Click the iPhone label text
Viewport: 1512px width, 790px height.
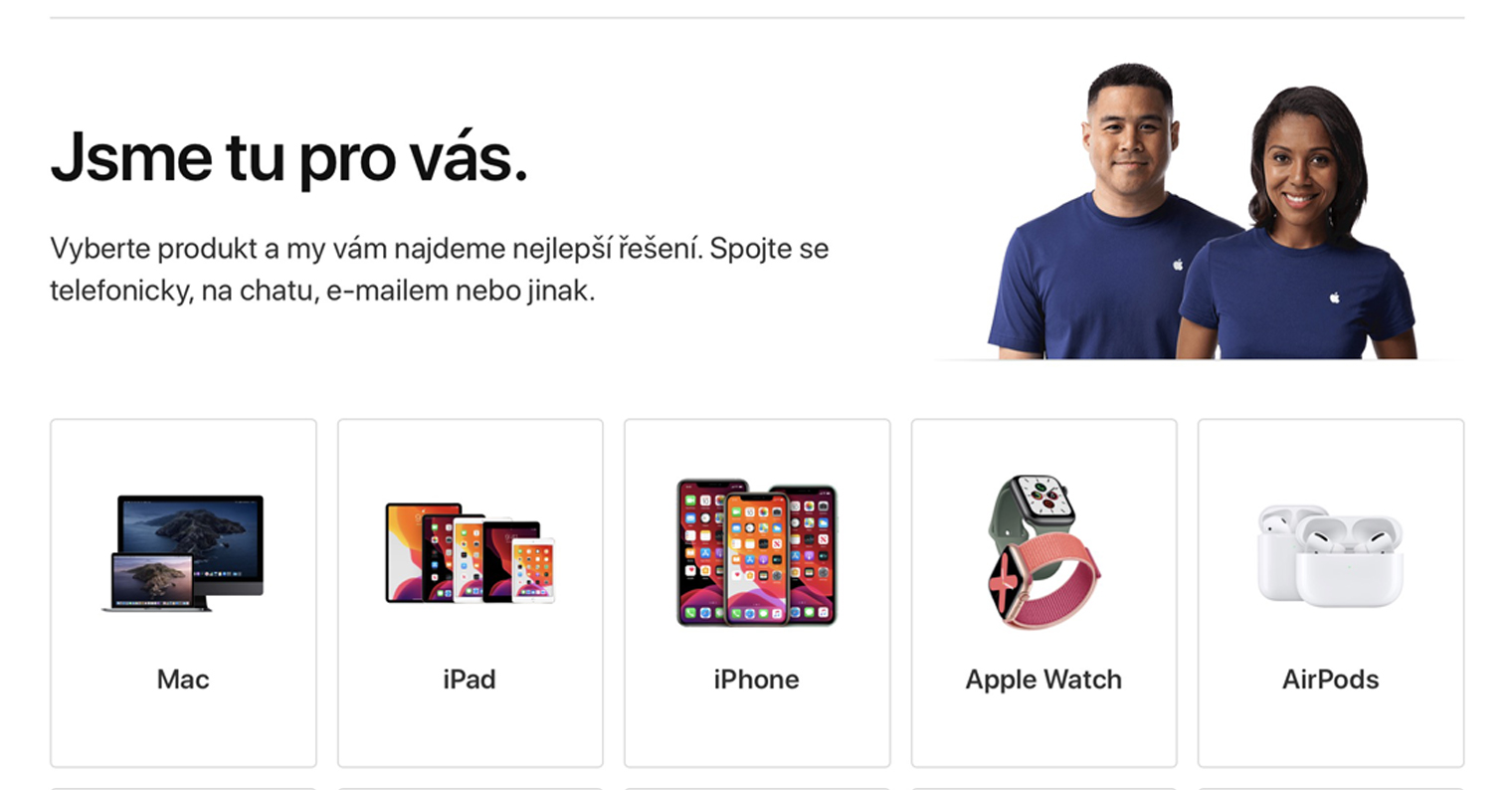pyautogui.click(x=756, y=680)
